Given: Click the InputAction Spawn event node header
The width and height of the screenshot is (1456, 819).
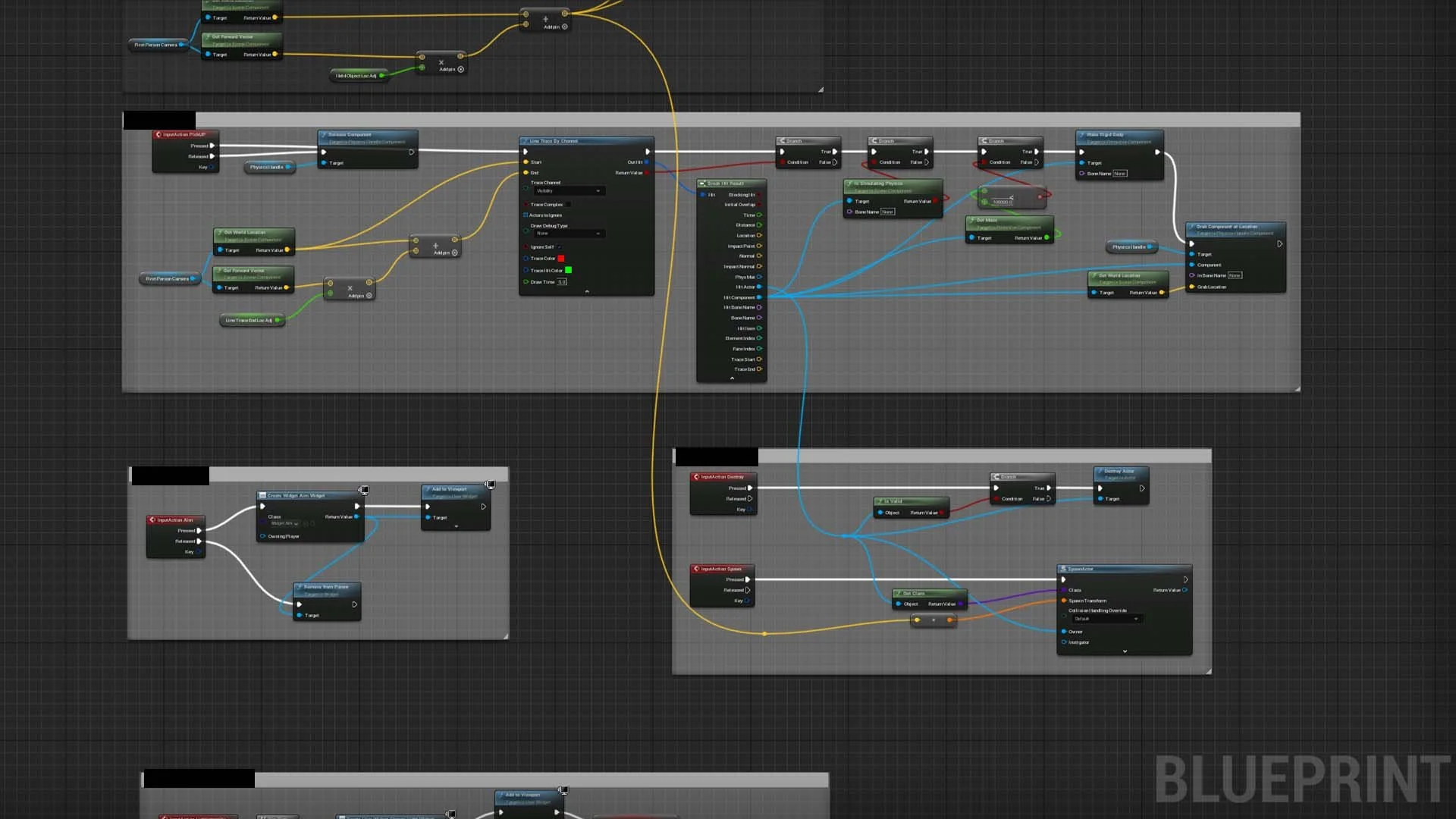Looking at the screenshot, I should tap(722, 569).
